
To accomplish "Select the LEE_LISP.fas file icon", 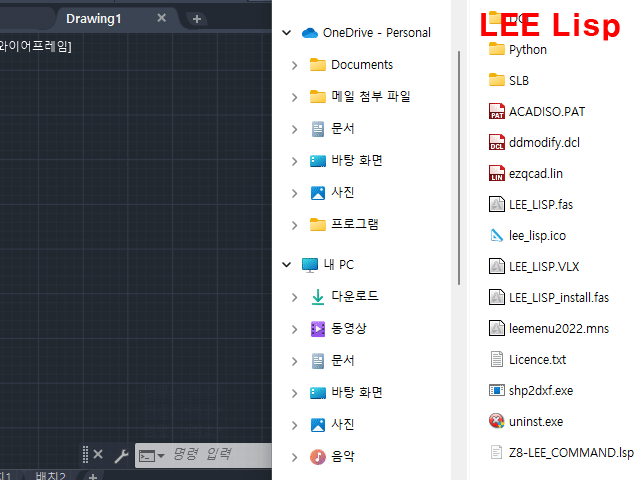I will tap(496, 204).
